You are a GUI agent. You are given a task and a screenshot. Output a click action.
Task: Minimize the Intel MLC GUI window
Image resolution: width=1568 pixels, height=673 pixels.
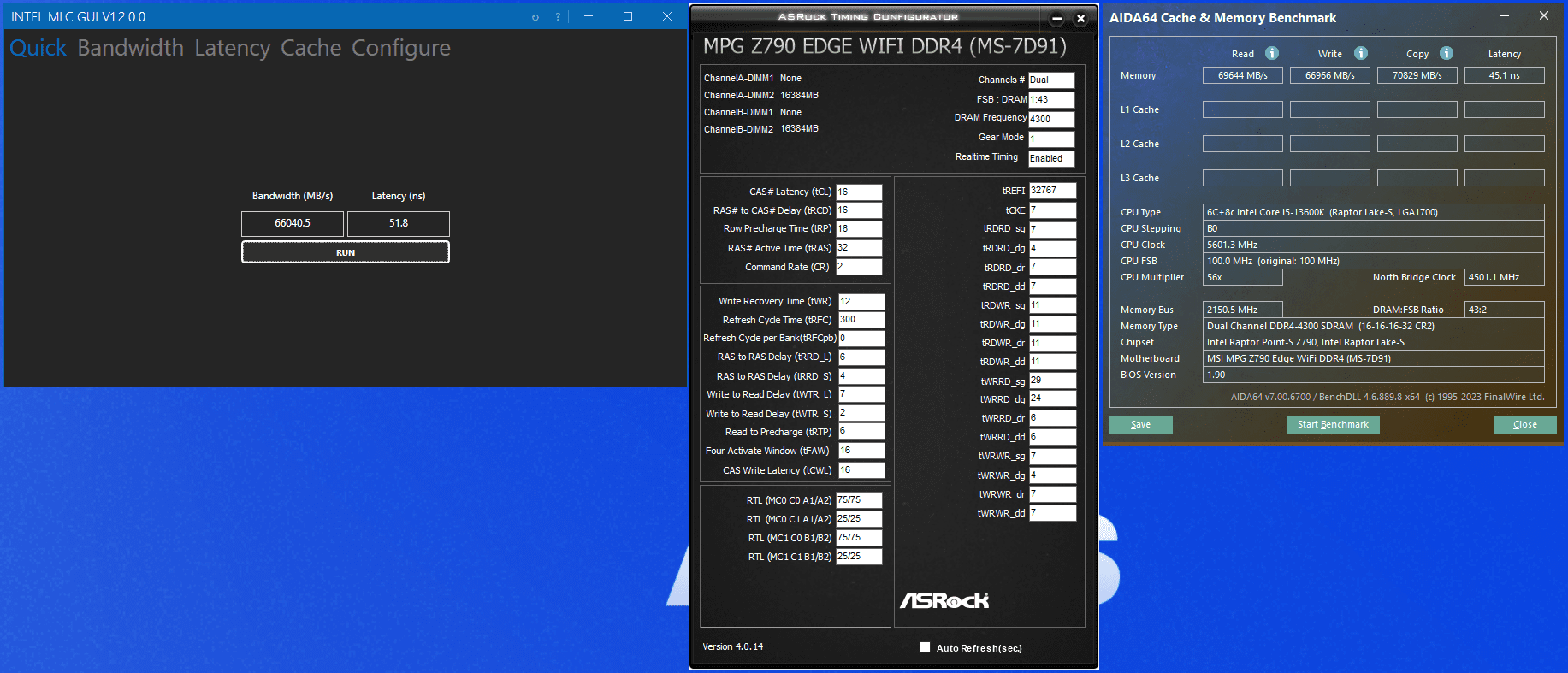pos(589,16)
